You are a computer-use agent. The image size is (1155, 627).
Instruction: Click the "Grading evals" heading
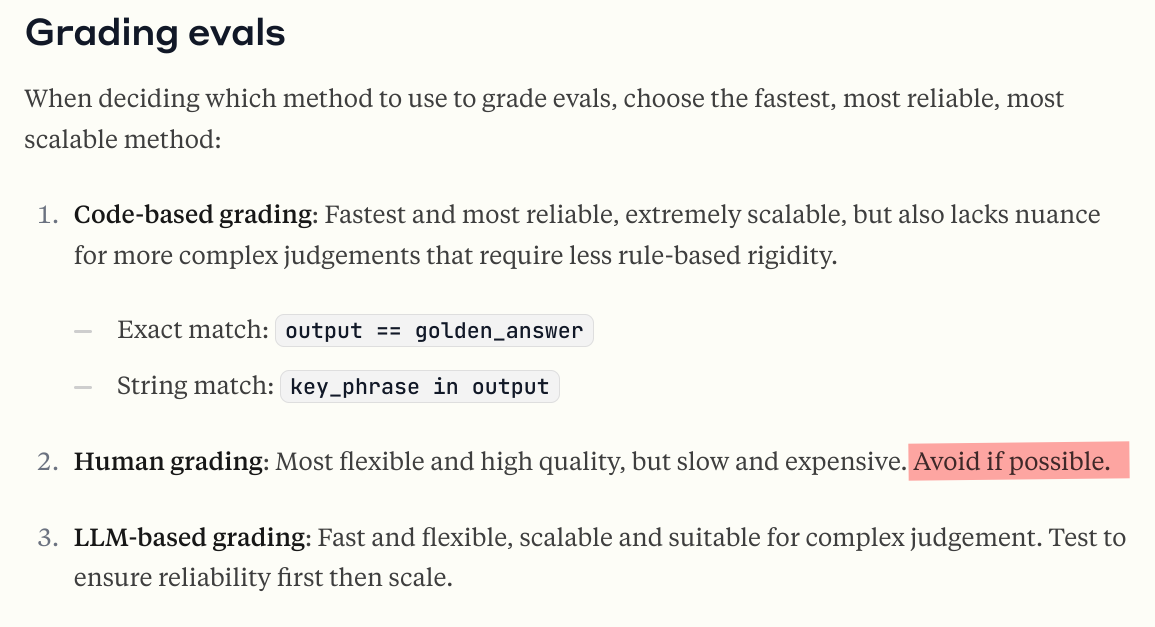(155, 33)
